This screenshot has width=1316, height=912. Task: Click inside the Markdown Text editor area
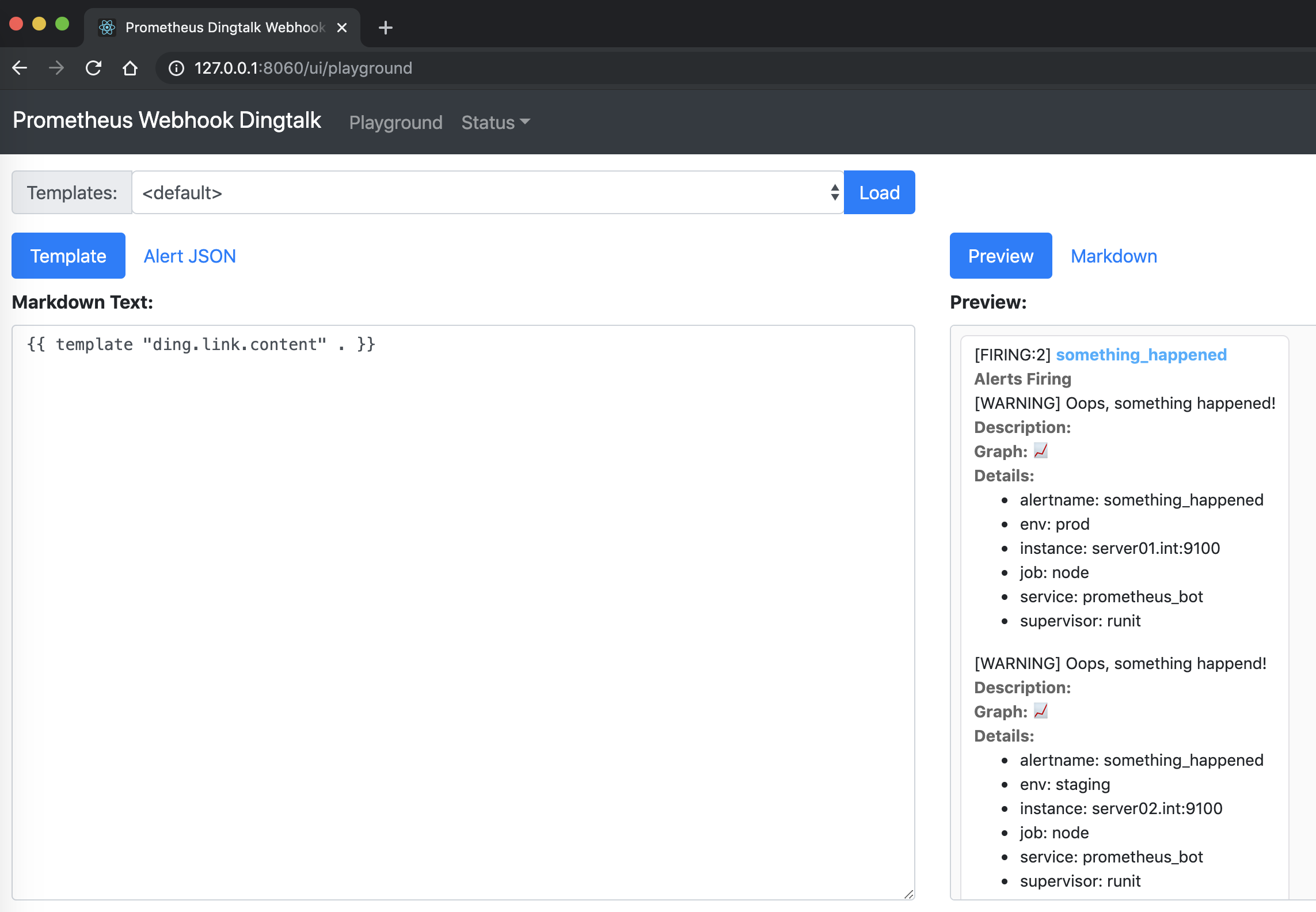(463, 612)
